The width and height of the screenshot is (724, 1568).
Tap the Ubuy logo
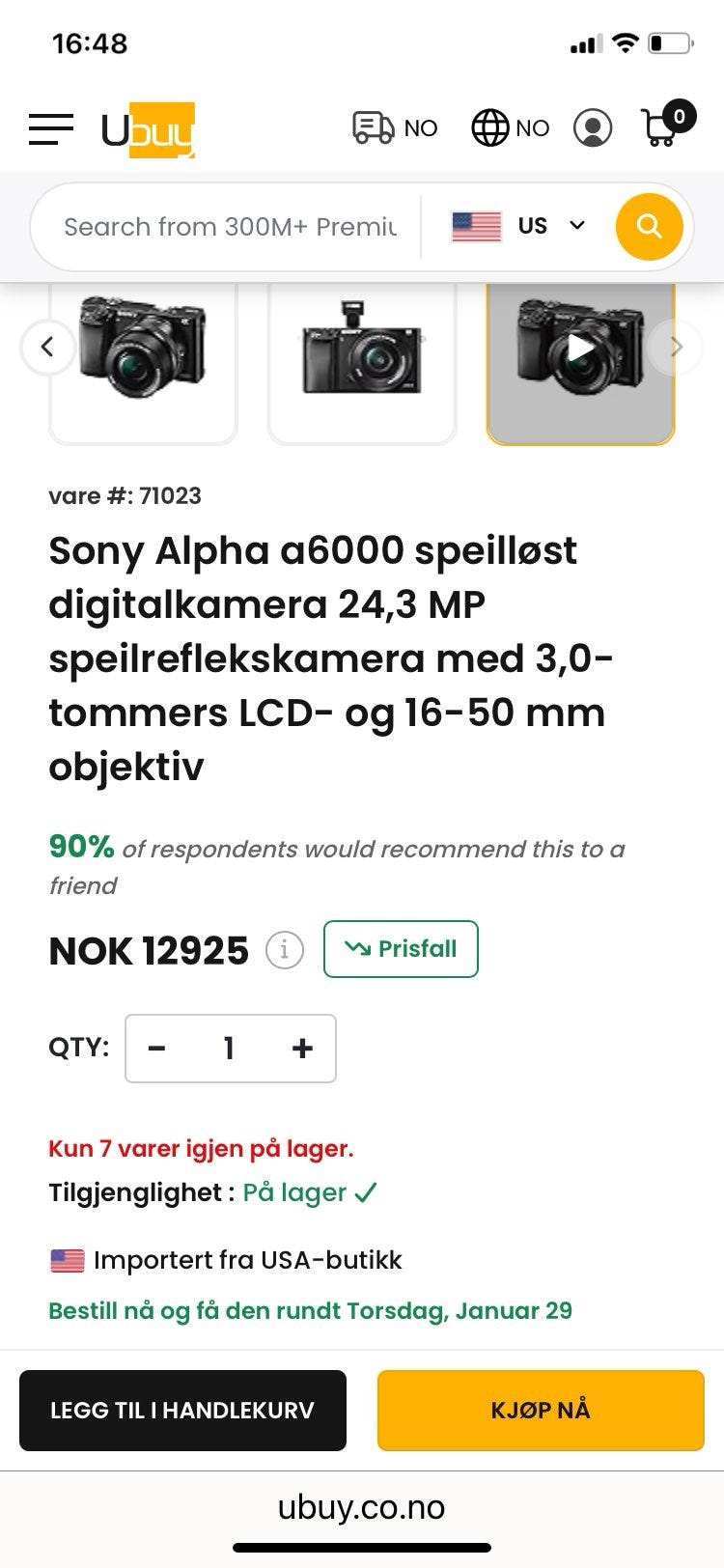149,129
